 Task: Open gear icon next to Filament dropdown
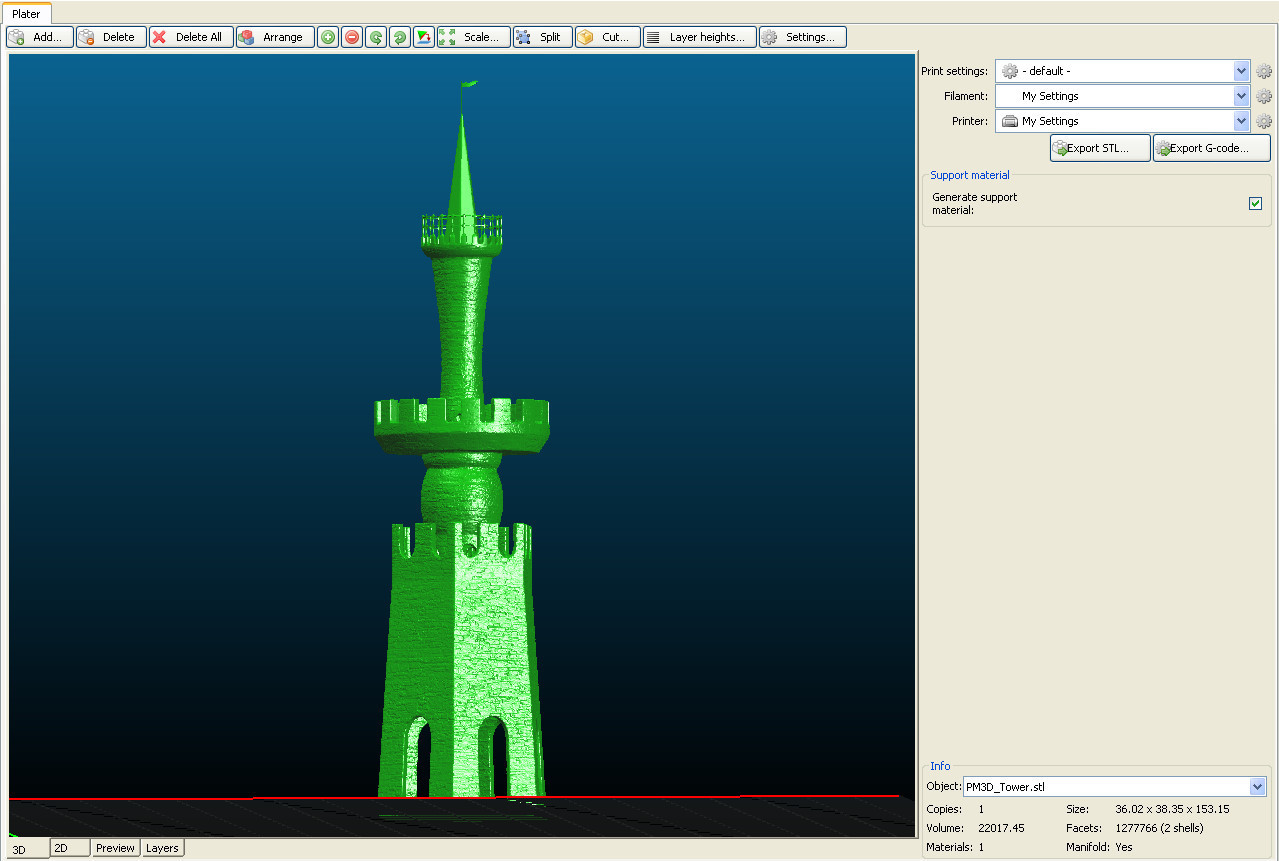(x=1264, y=97)
